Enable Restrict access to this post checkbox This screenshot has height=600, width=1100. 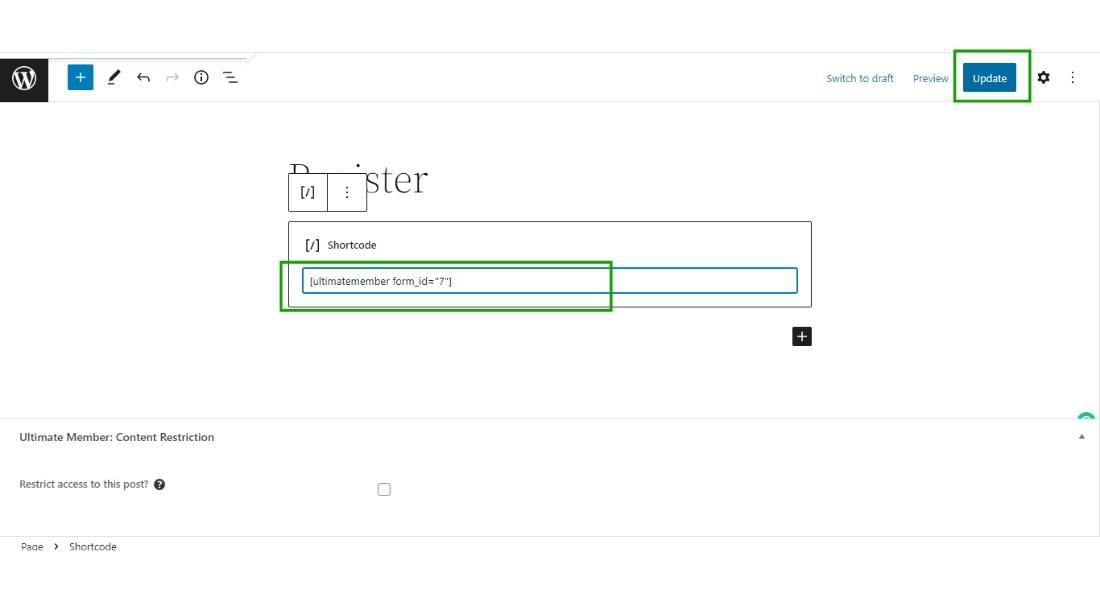point(384,489)
